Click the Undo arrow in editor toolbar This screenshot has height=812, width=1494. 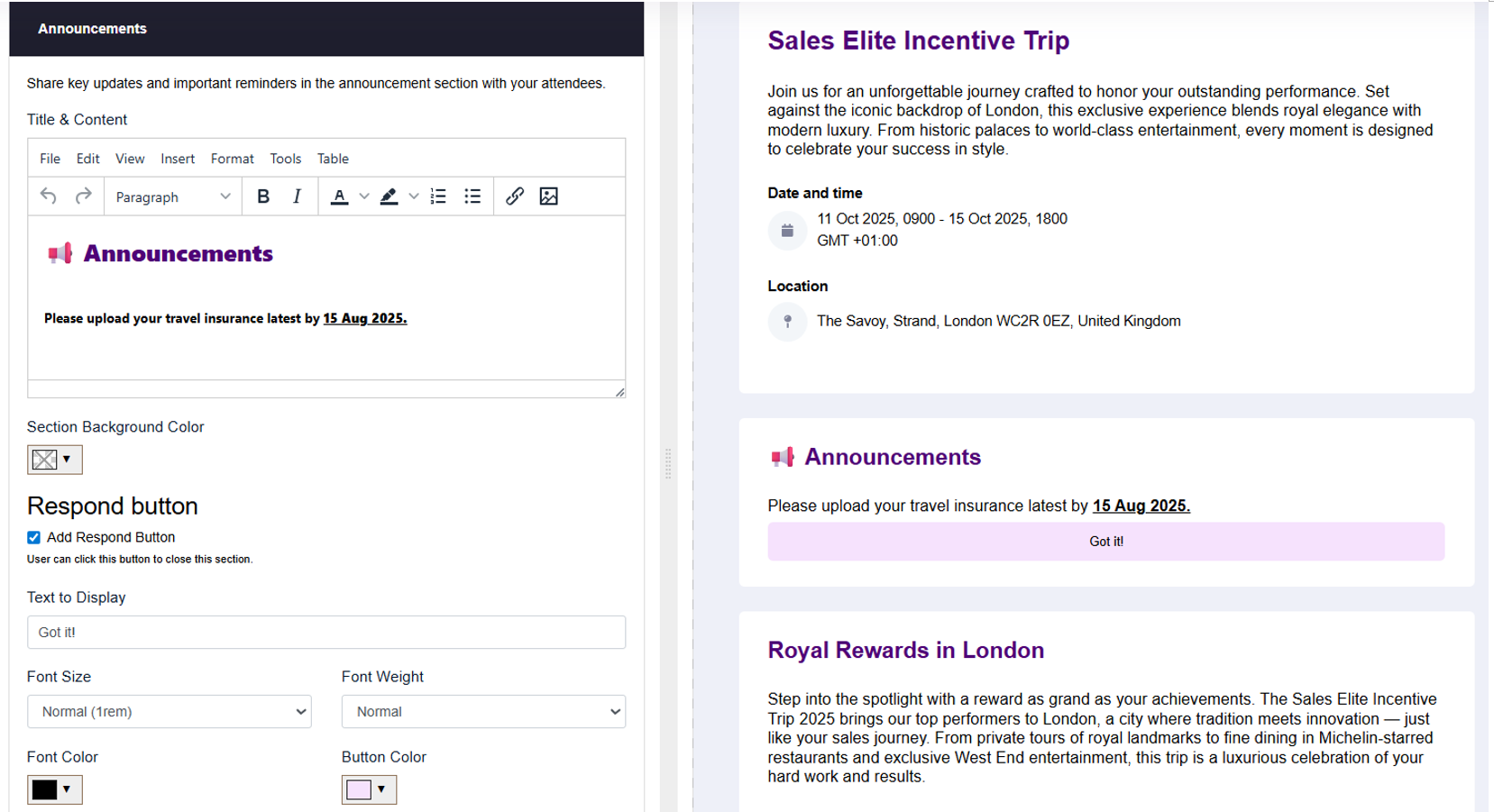click(49, 196)
